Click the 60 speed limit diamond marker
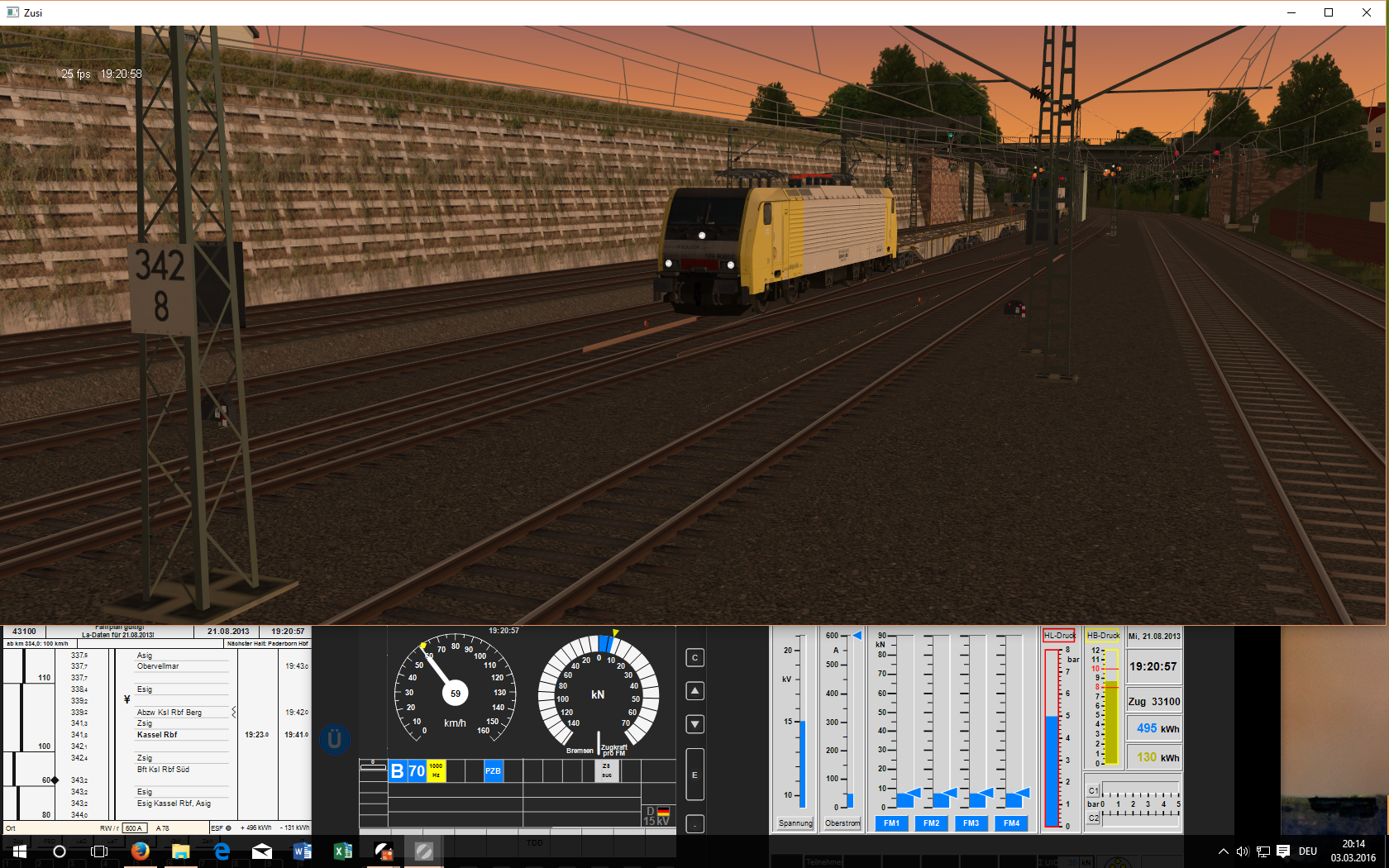This screenshot has height=868, width=1389. [x=55, y=780]
